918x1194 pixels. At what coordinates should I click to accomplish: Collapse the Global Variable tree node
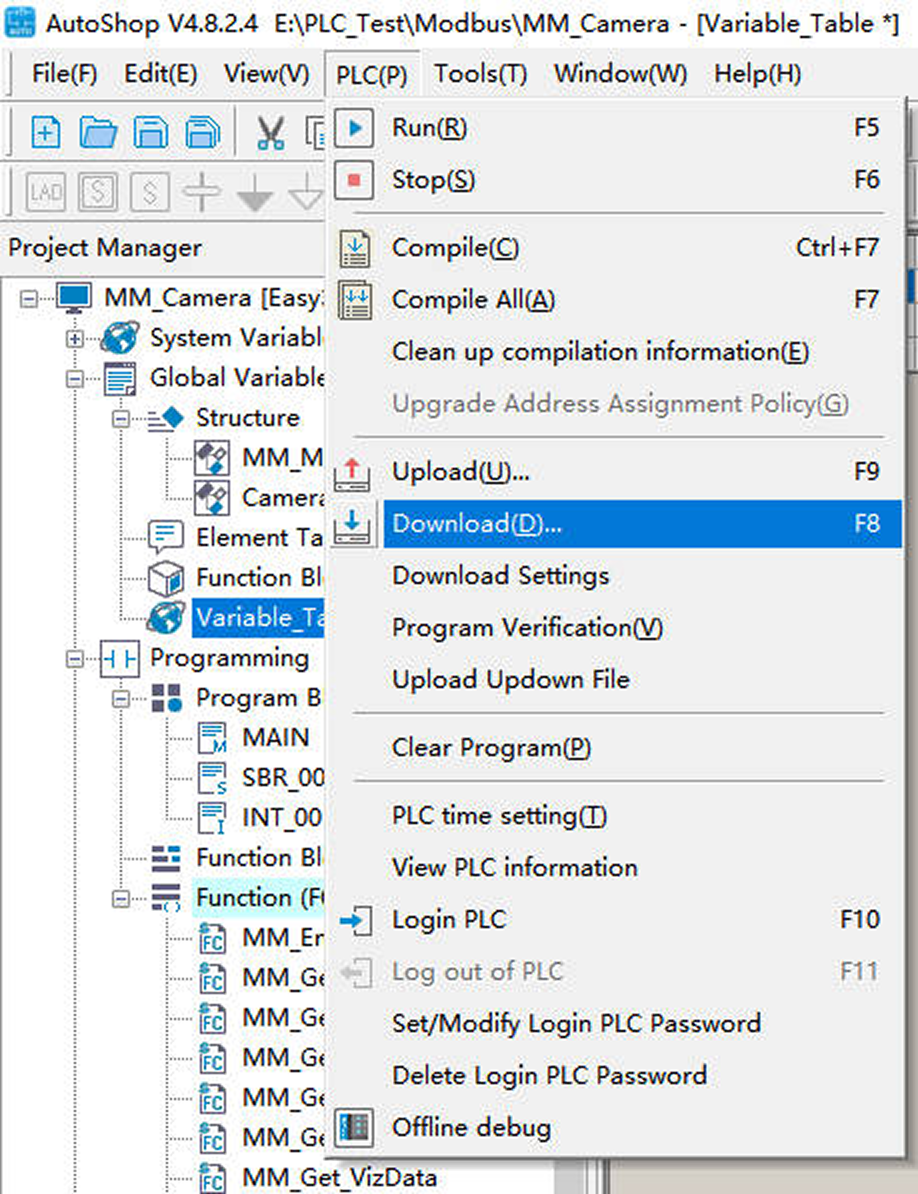click(x=75, y=378)
